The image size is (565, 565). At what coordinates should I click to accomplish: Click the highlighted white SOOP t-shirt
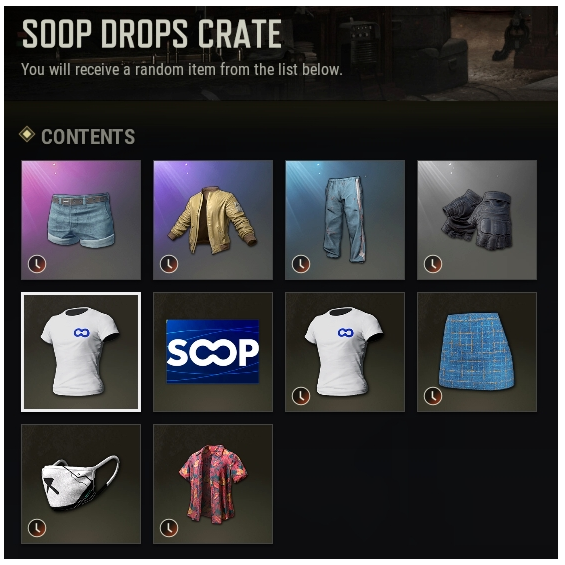(81, 352)
